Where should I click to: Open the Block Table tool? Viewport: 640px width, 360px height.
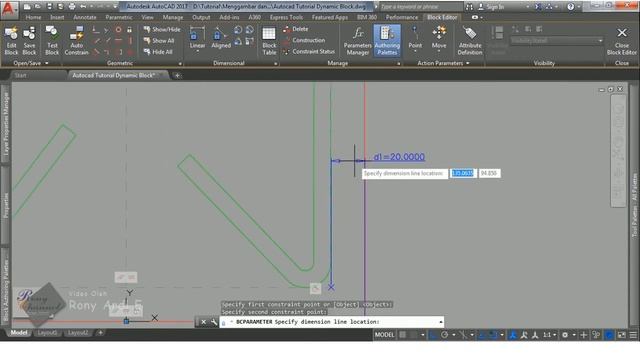(269, 40)
